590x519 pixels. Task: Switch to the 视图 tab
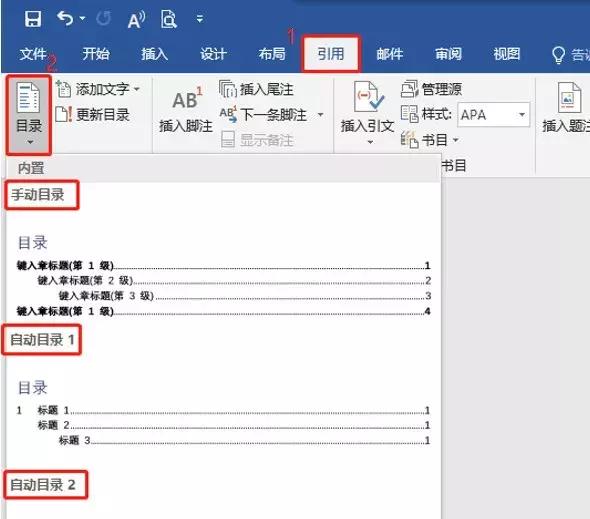coord(506,54)
